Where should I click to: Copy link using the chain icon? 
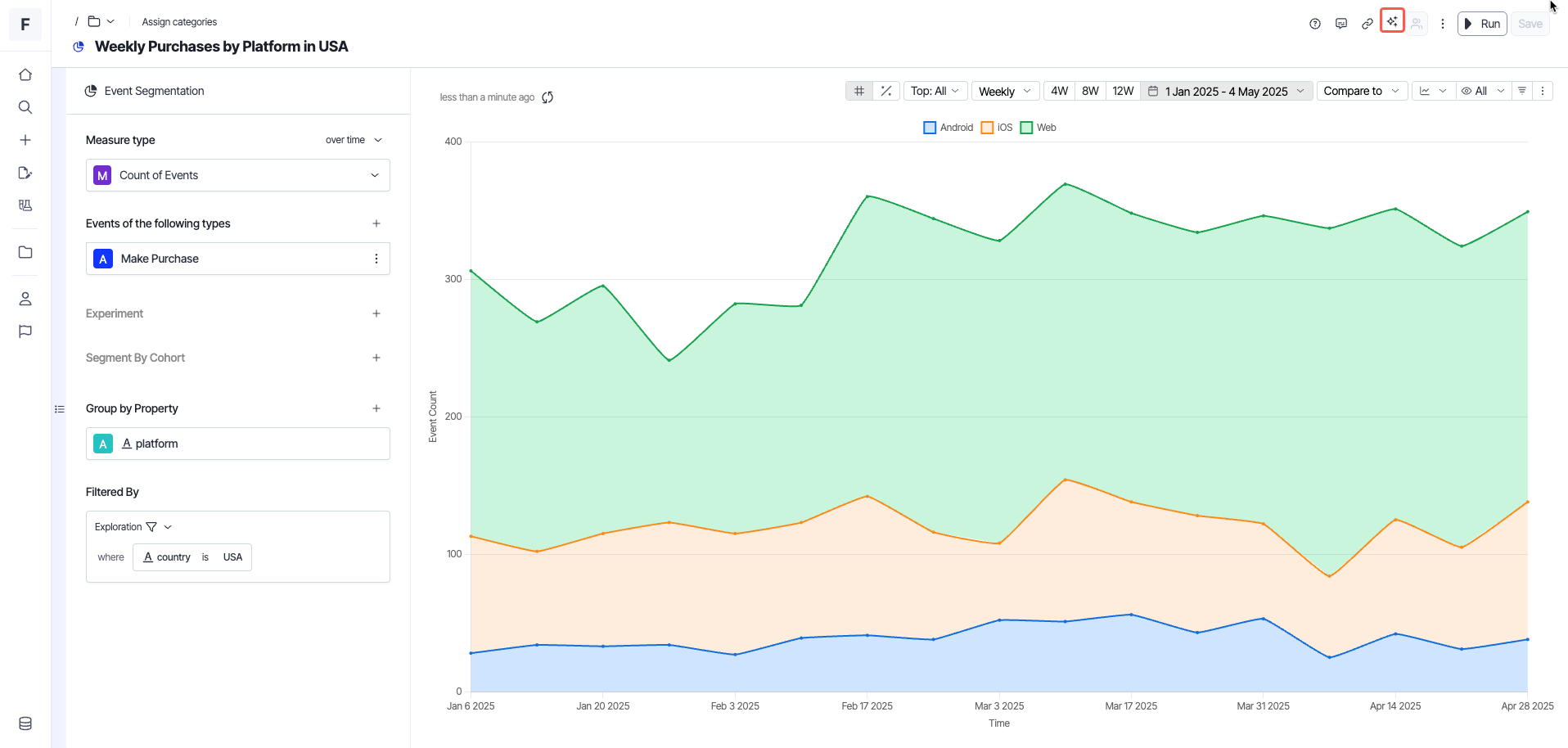[x=1367, y=24]
